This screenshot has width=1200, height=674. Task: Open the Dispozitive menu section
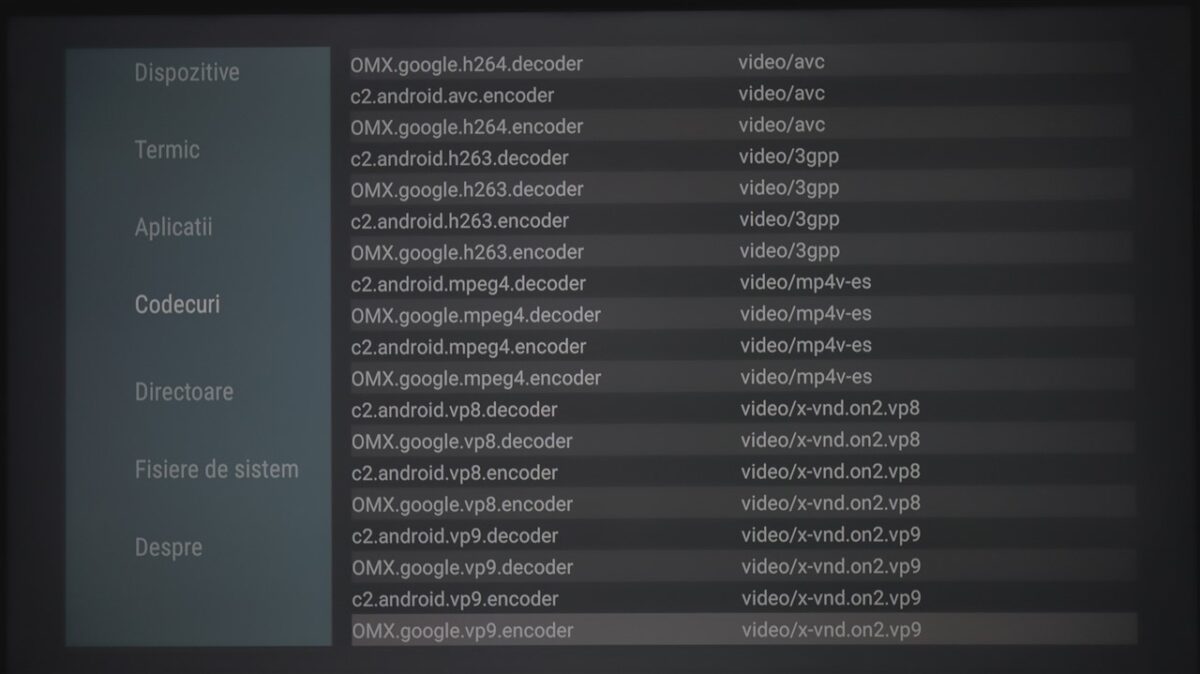pyautogui.click(x=187, y=73)
